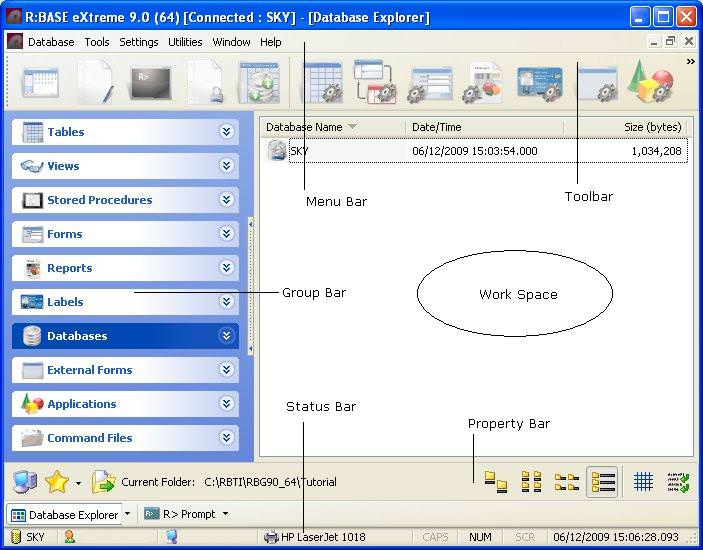
Task: Expand the Tables group chevron
Action: tap(226, 131)
